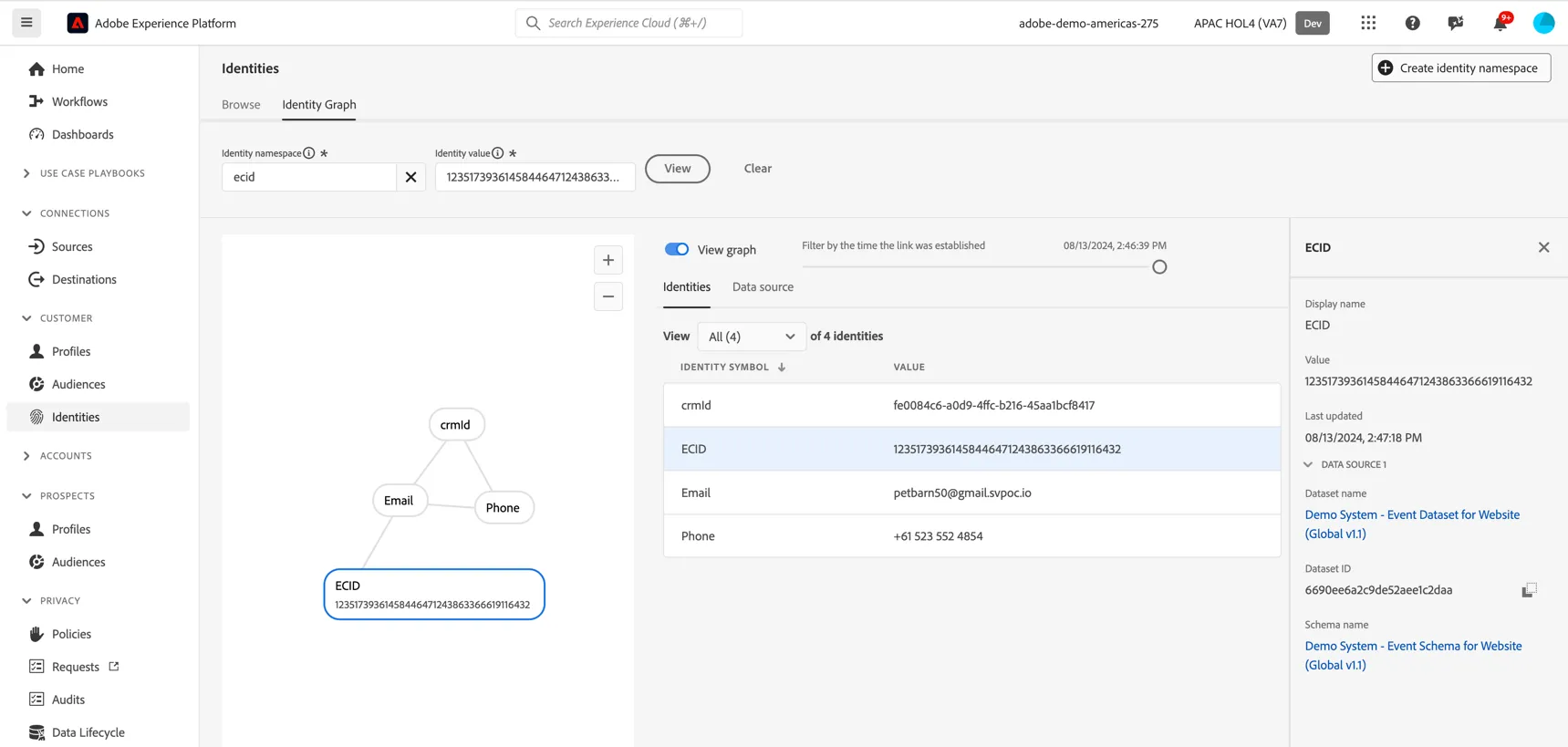This screenshot has height=747, width=1568.
Task: Zoom in on the identity graph
Action: click(x=608, y=260)
